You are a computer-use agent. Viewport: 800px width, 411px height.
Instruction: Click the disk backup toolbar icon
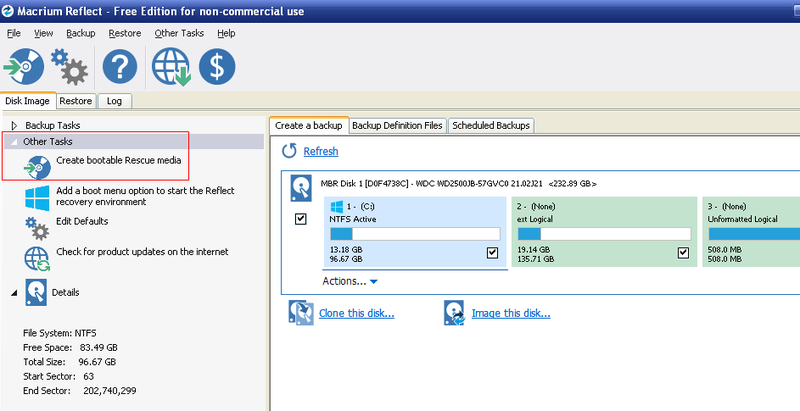pyautogui.click(x=24, y=67)
